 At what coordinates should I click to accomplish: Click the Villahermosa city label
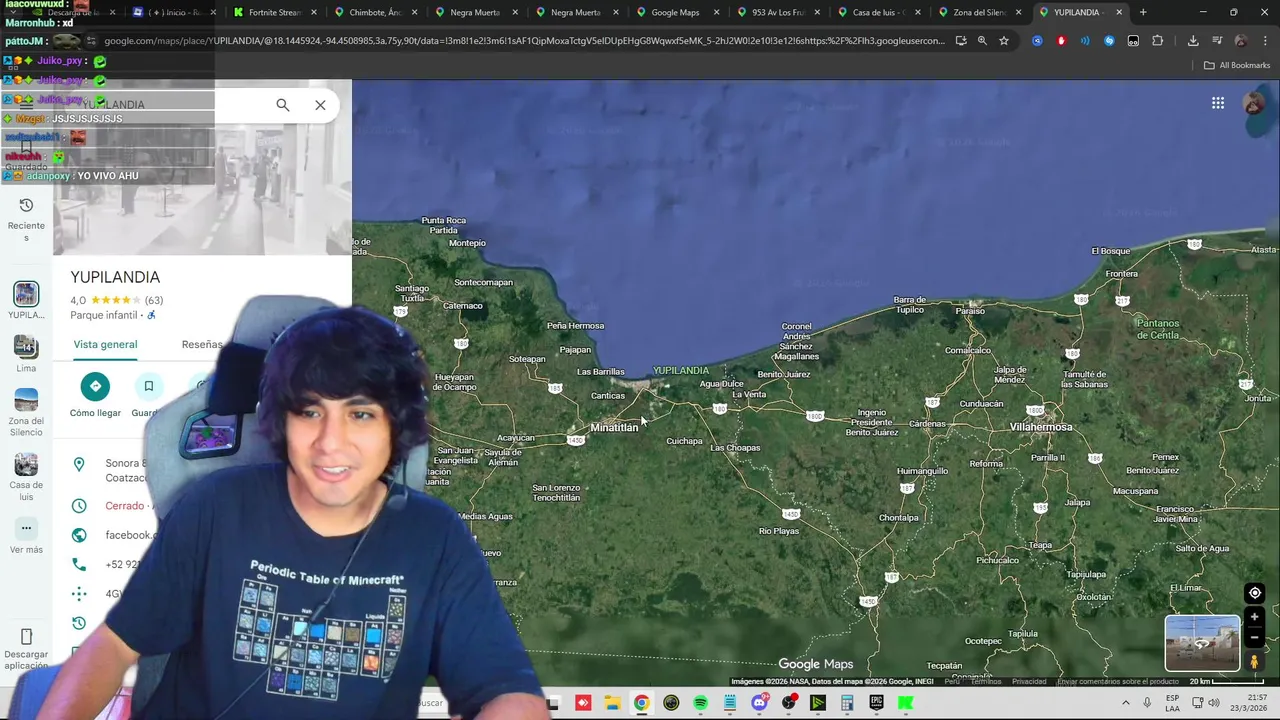[x=1041, y=427]
